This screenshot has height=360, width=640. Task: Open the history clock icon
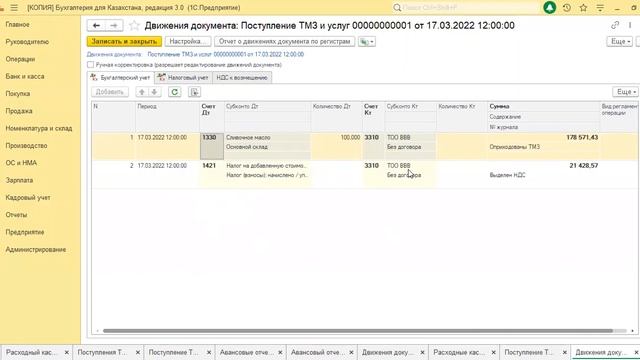(567, 7)
